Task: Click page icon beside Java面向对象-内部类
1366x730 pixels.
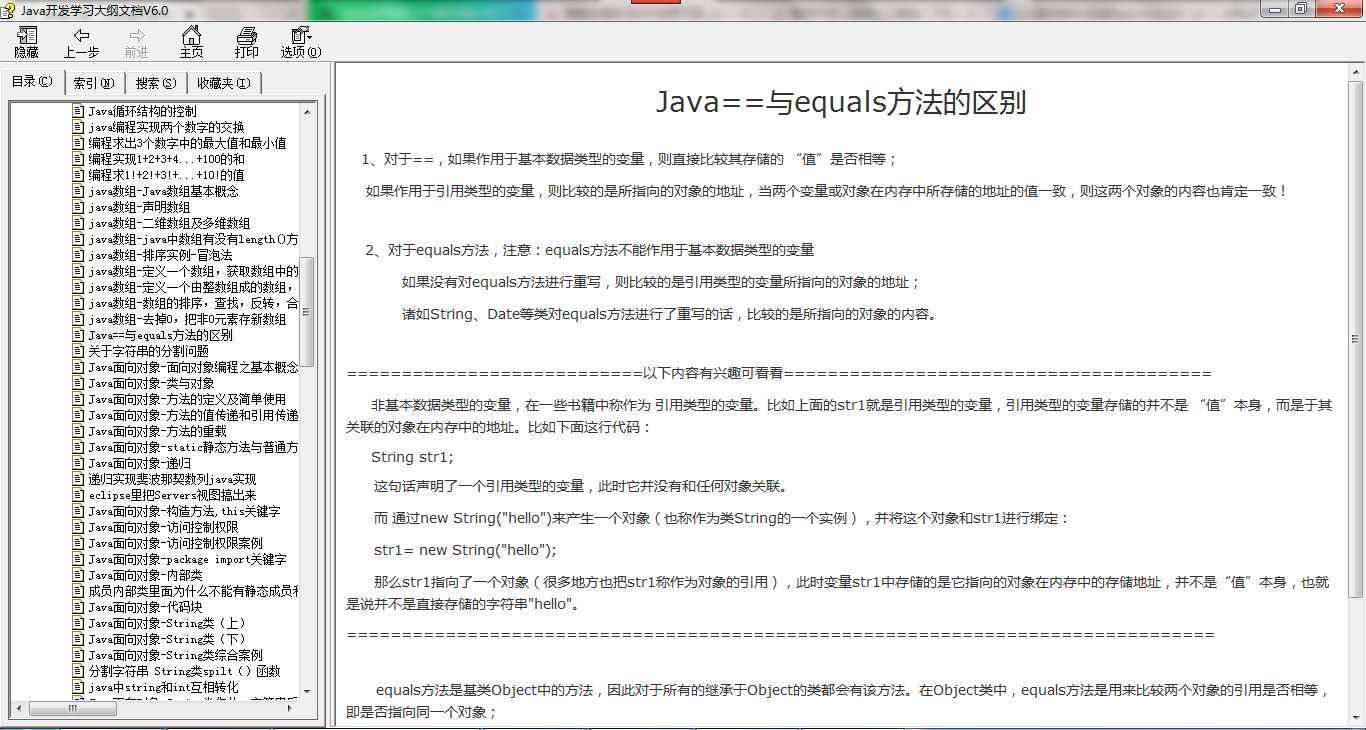Action: click(x=78, y=575)
